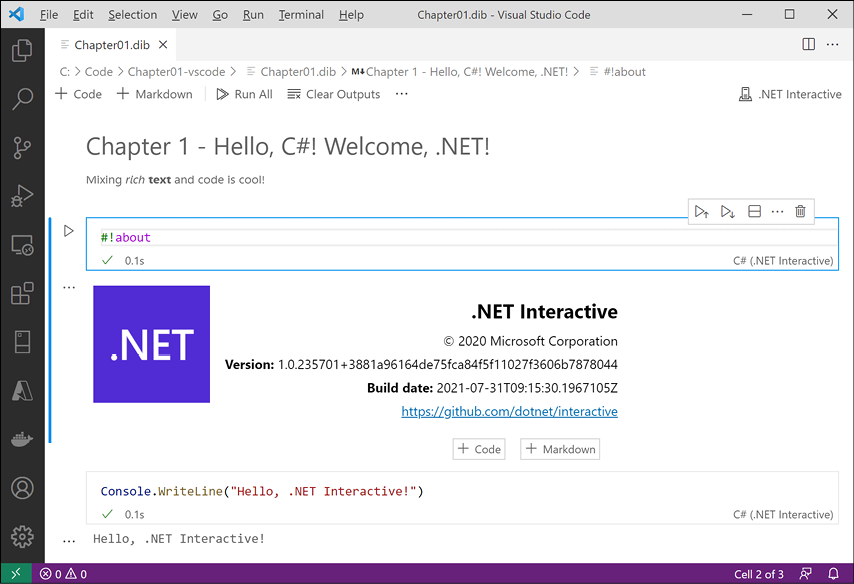This screenshot has height=584, width=854.
Task: Toggle split editor layout
Action: pyautogui.click(x=808, y=44)
